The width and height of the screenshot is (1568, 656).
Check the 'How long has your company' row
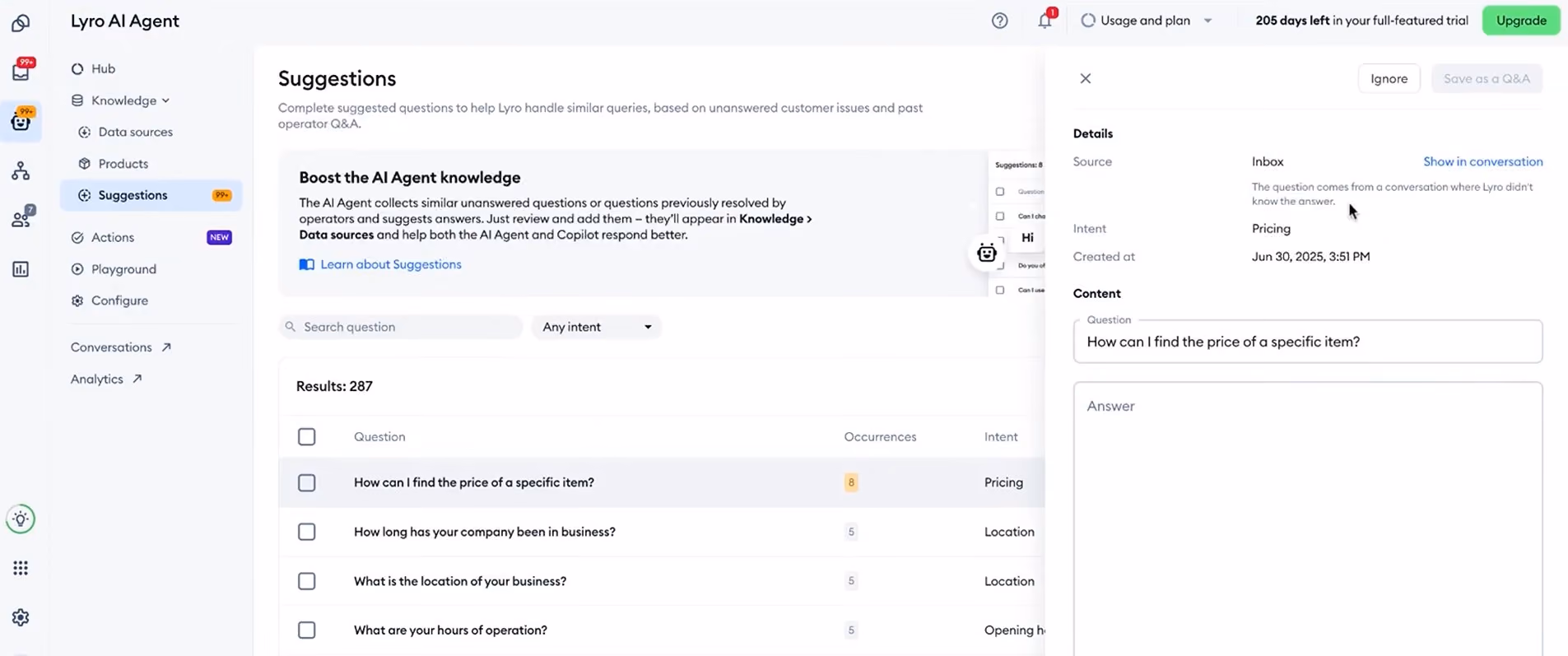click(307, 532)
